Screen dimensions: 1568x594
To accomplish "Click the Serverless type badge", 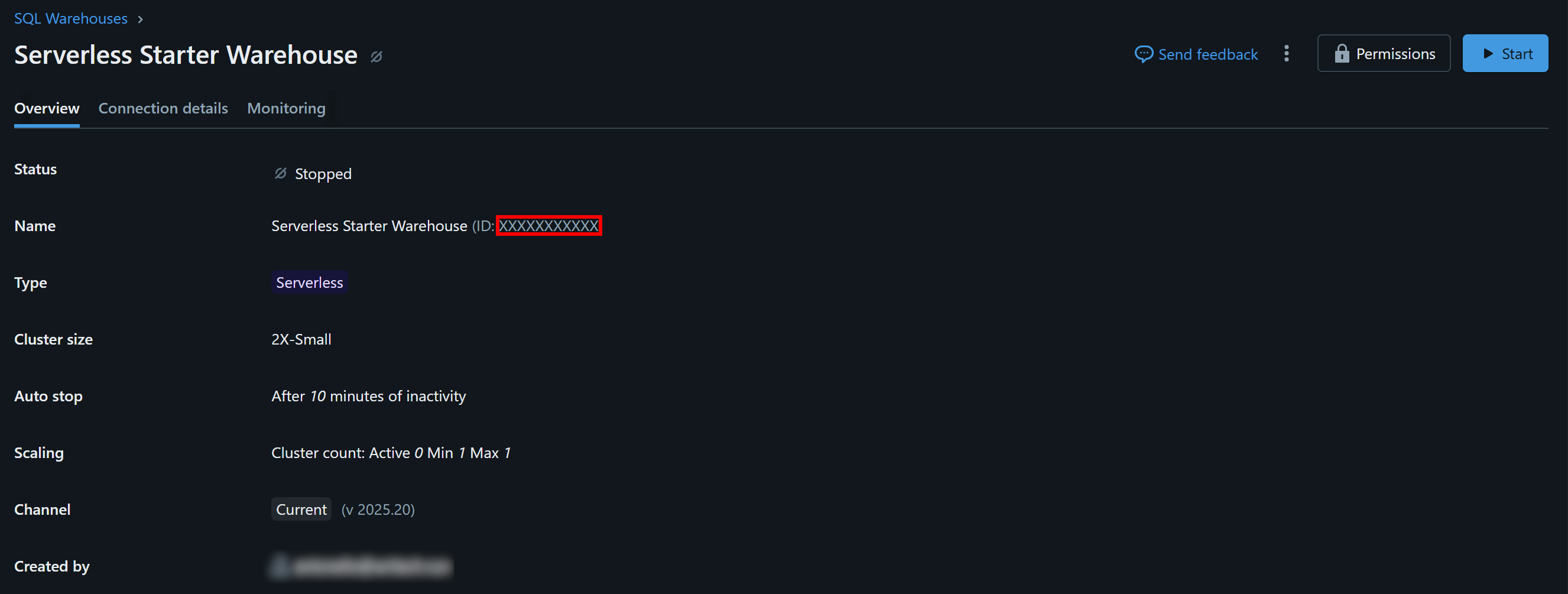I will point(309,283).
